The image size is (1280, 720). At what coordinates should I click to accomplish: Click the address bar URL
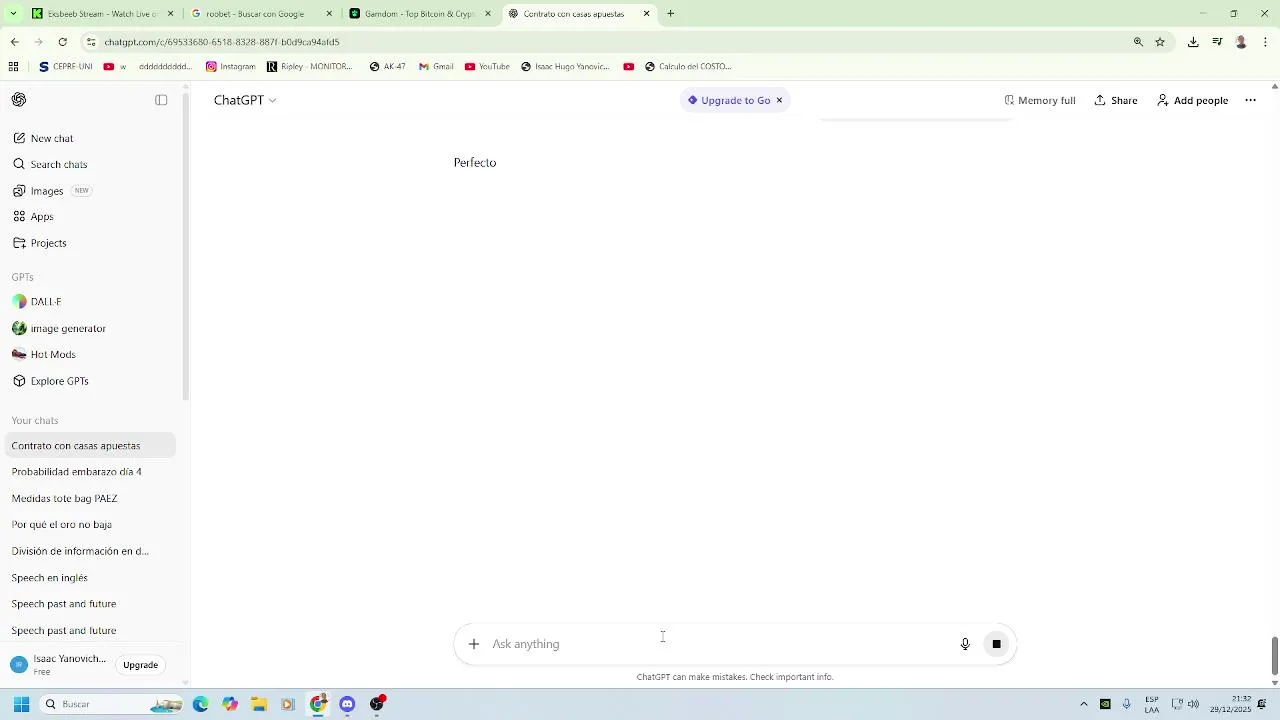[x=222, y=42]
